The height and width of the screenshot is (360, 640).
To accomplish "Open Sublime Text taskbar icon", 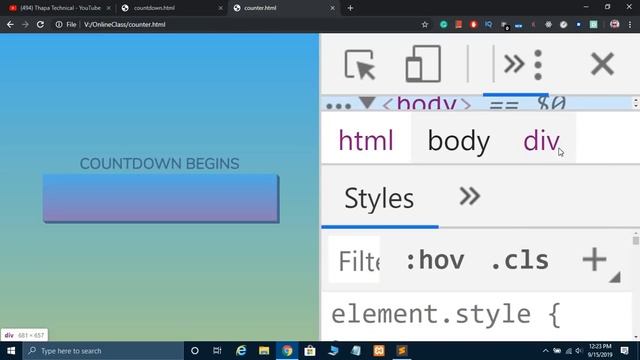I will (402, 351).
